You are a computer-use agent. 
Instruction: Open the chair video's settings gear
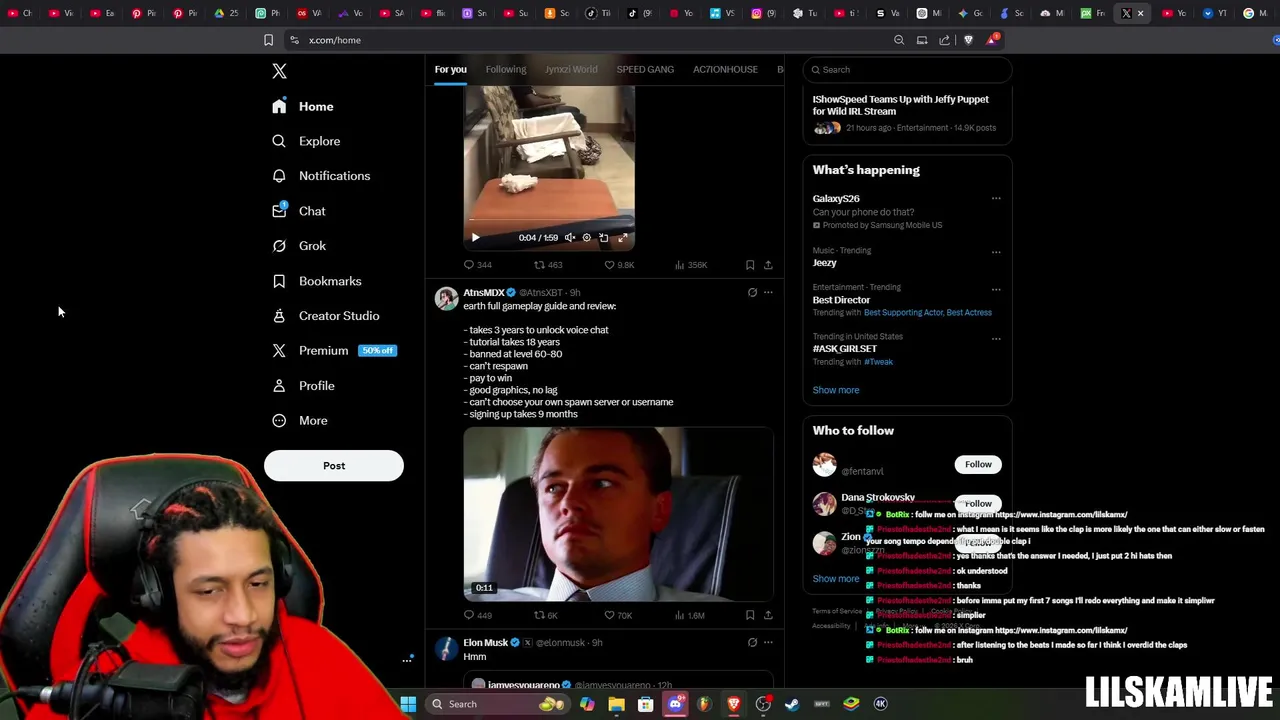(586, 238)
